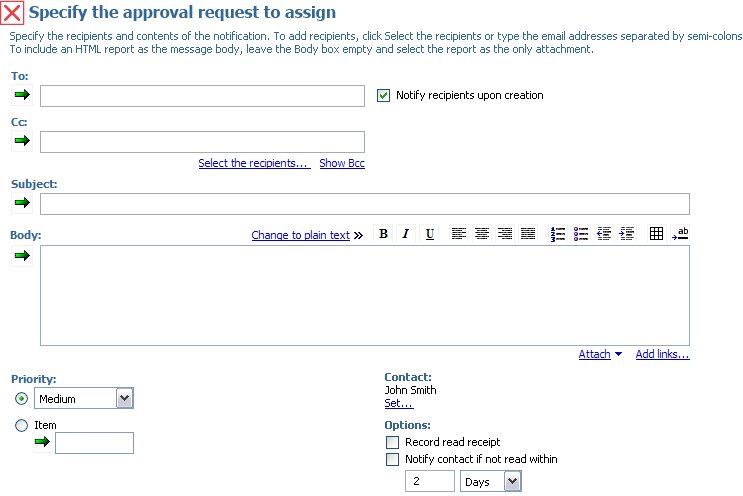The image size is (743, 496).
Task: Insert a table into the body
Action: point(656,234)
